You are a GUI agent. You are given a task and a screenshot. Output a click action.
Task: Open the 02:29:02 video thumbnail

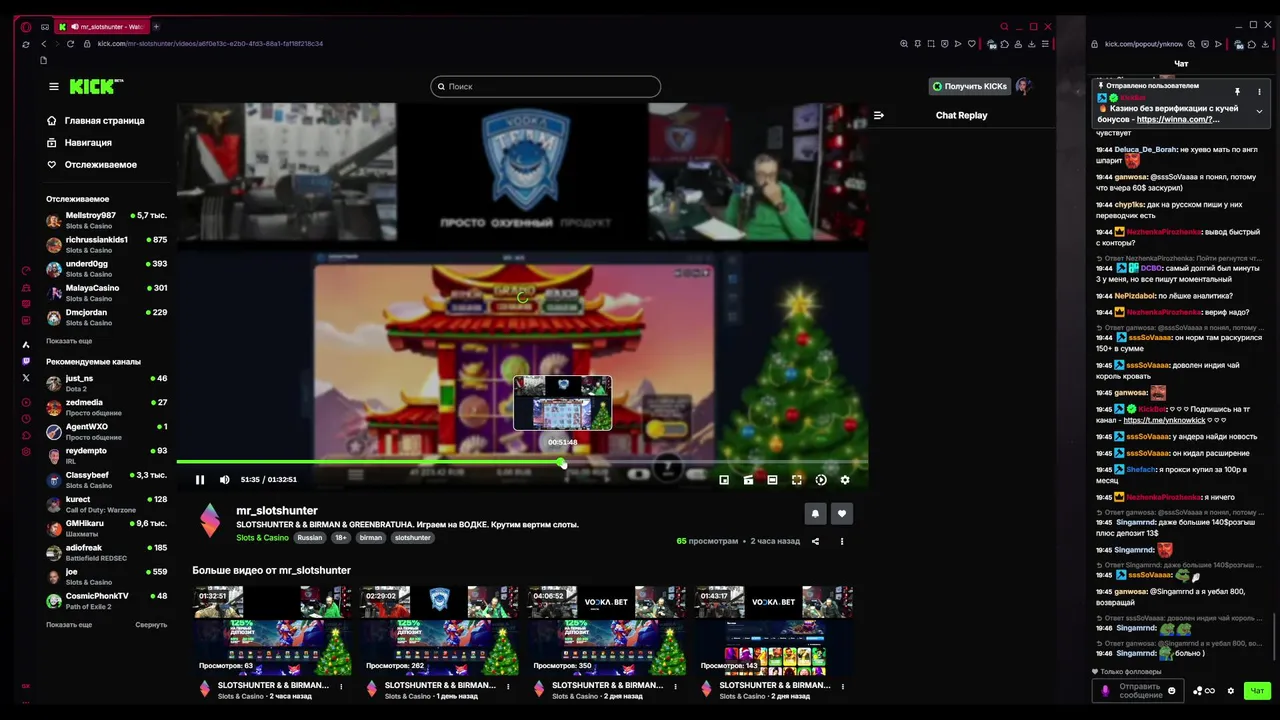tap(439, 631)
